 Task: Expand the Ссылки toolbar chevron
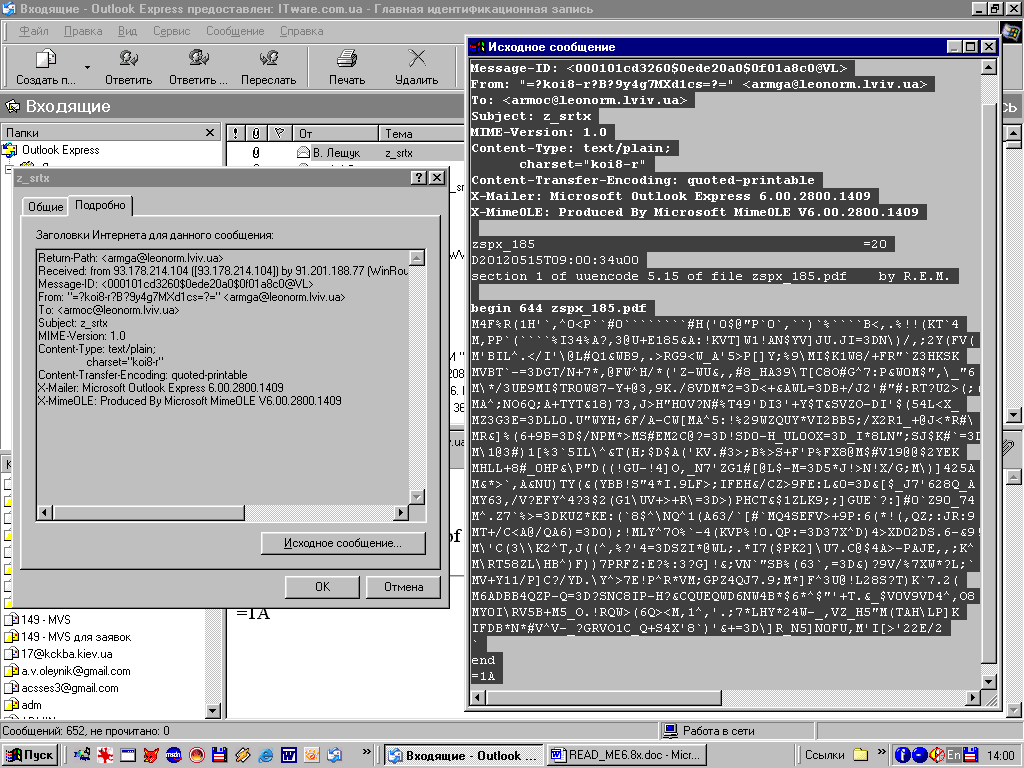pos(881,751)
